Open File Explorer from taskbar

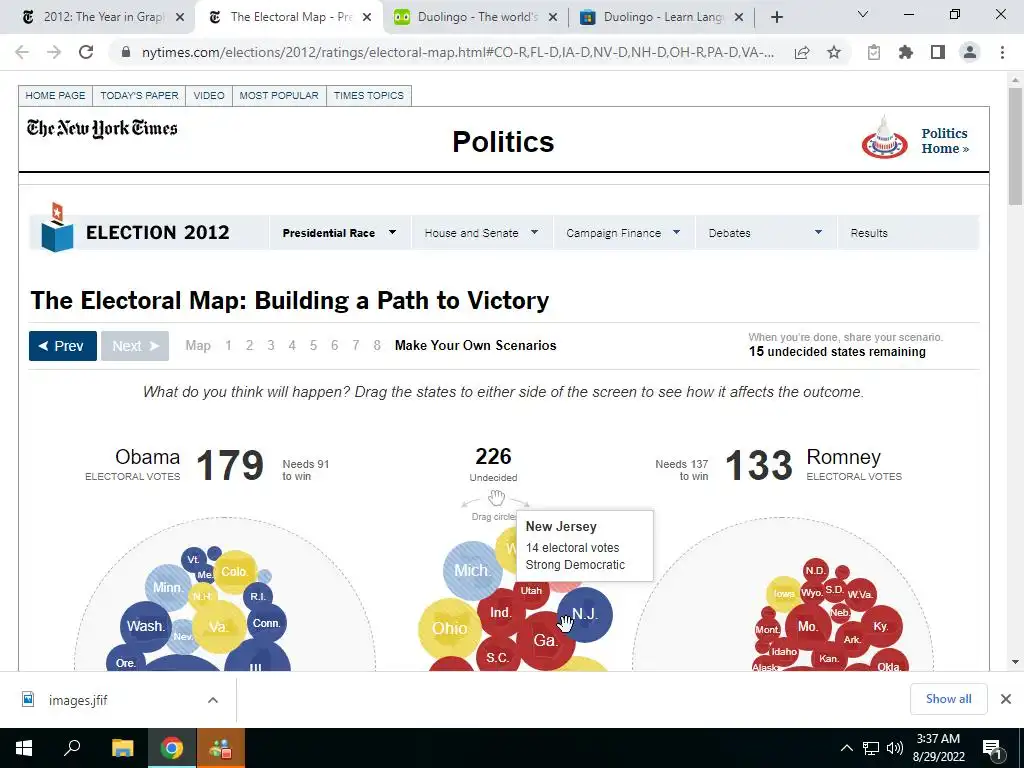122,748
